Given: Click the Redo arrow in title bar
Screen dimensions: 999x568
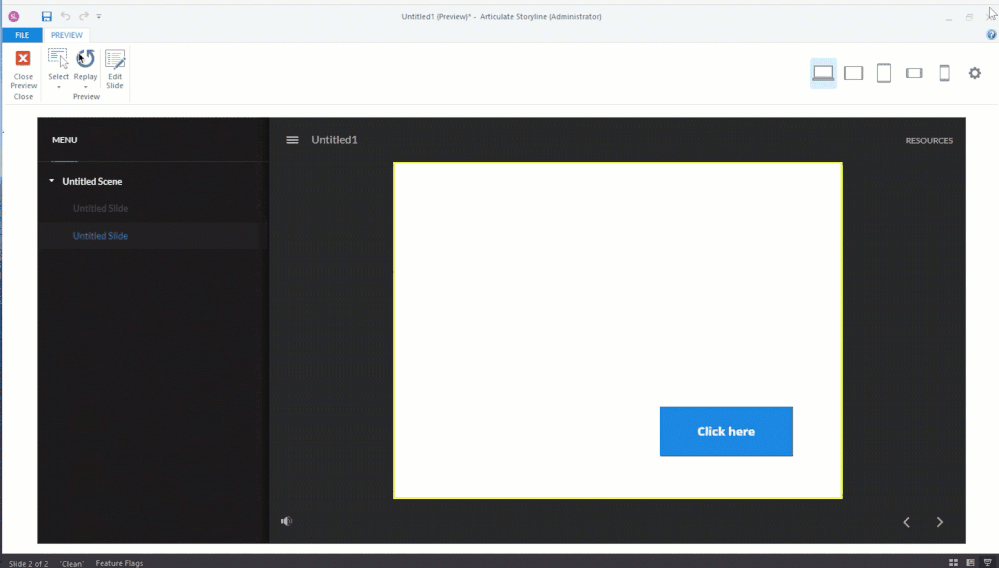Looking at the screenshot, I should 83,16.
